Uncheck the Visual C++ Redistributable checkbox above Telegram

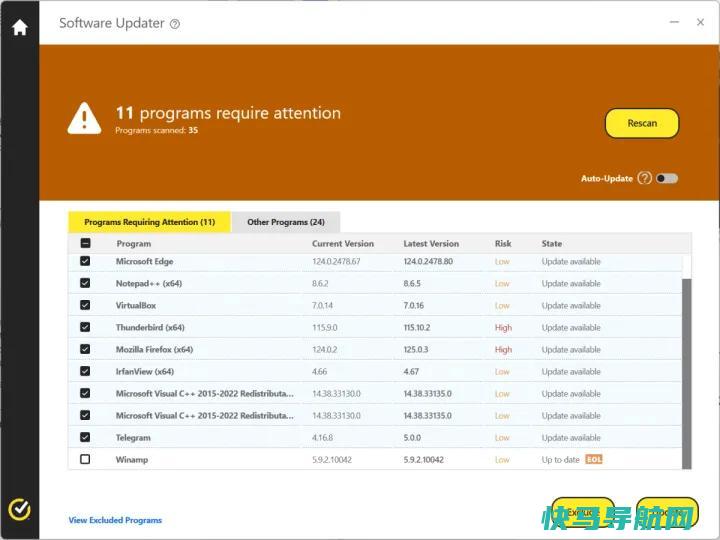tap(85, 415)
